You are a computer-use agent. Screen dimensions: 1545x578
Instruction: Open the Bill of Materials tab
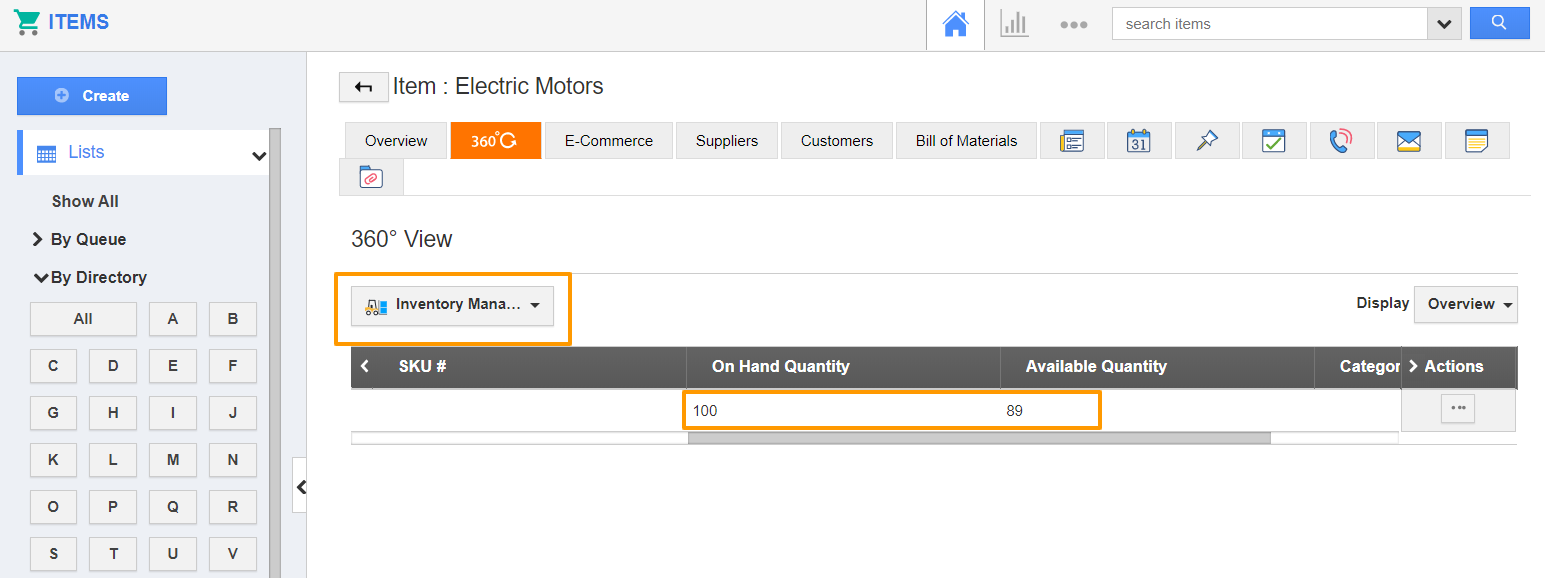pos(966,140)
